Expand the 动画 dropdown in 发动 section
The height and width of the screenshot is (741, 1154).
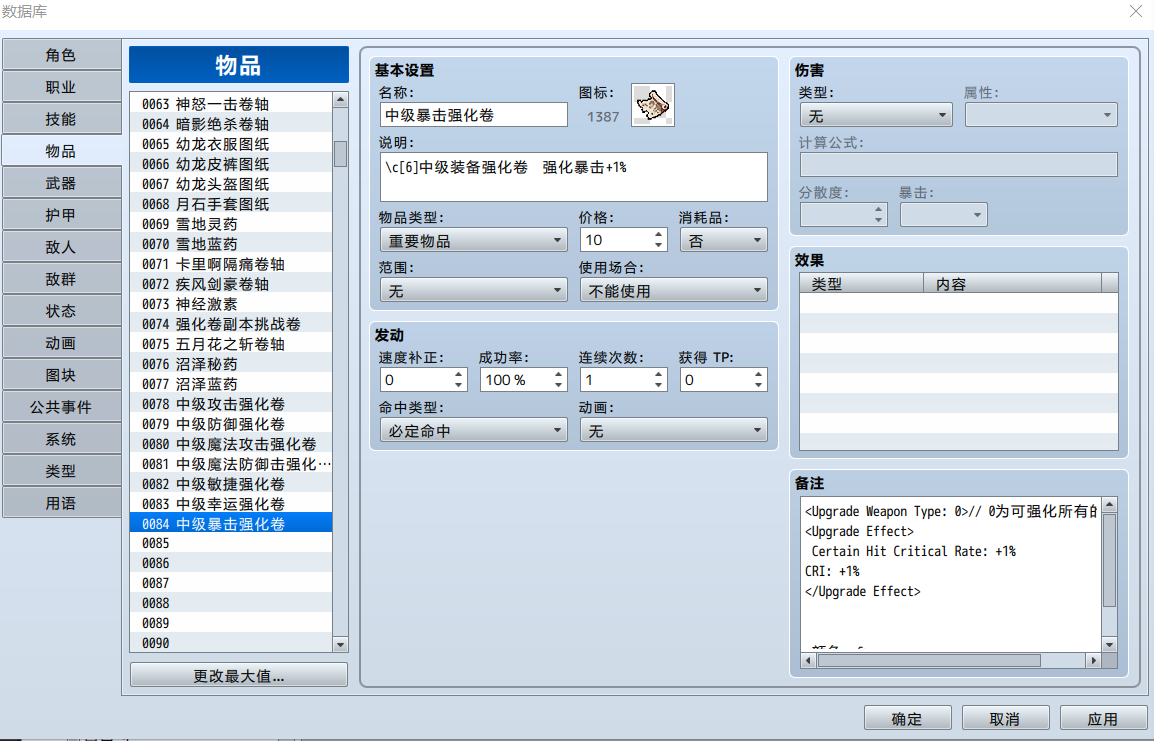673,430
